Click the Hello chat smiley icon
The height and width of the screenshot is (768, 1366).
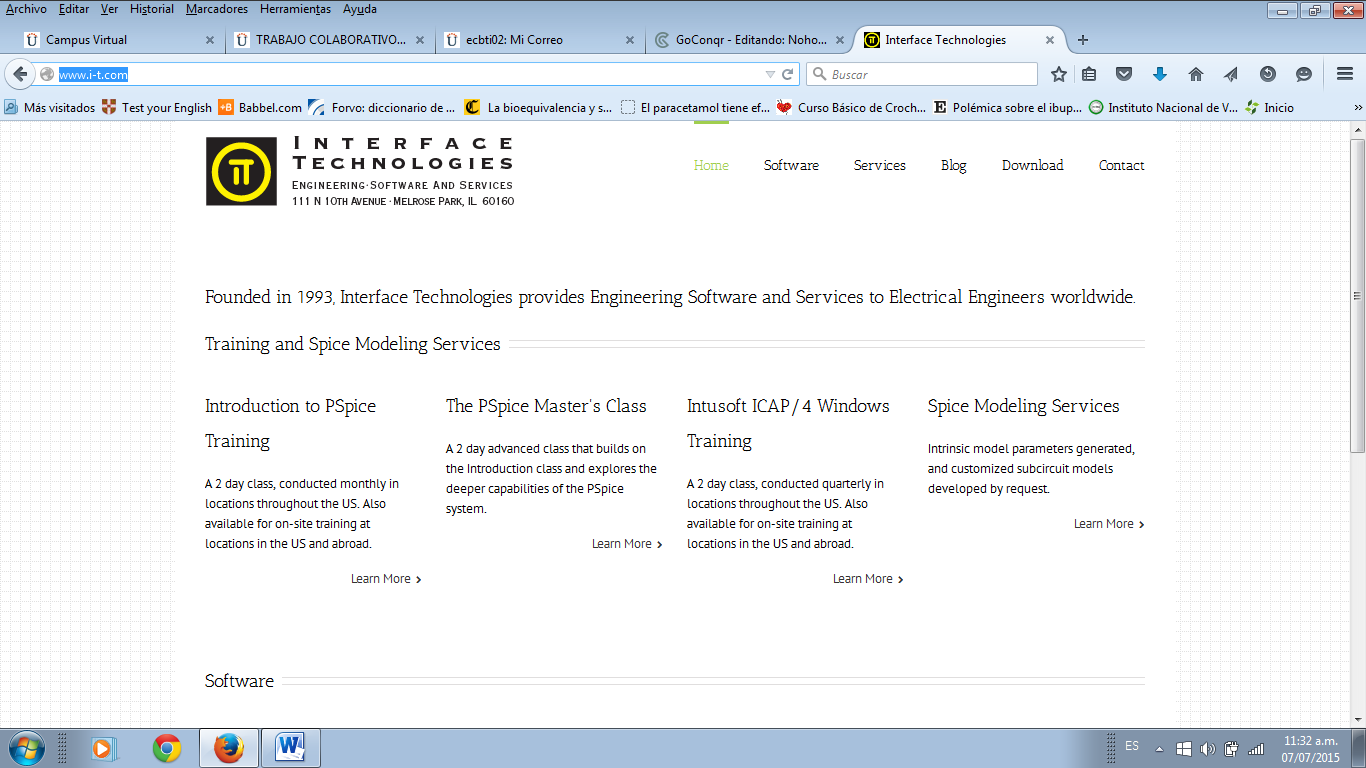coord(1304,74)
